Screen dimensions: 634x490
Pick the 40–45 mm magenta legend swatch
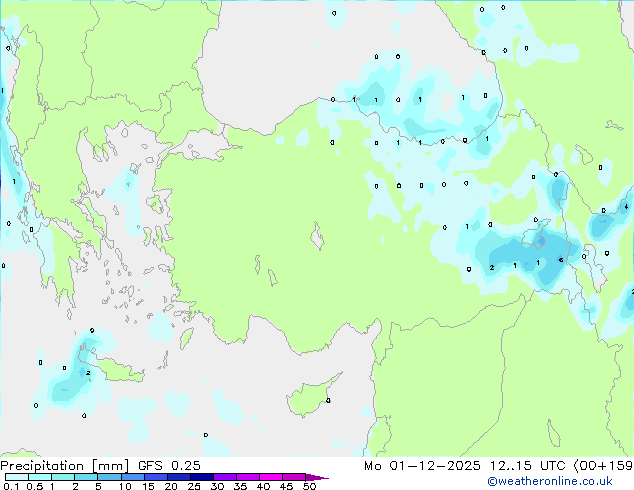[271, 477]
